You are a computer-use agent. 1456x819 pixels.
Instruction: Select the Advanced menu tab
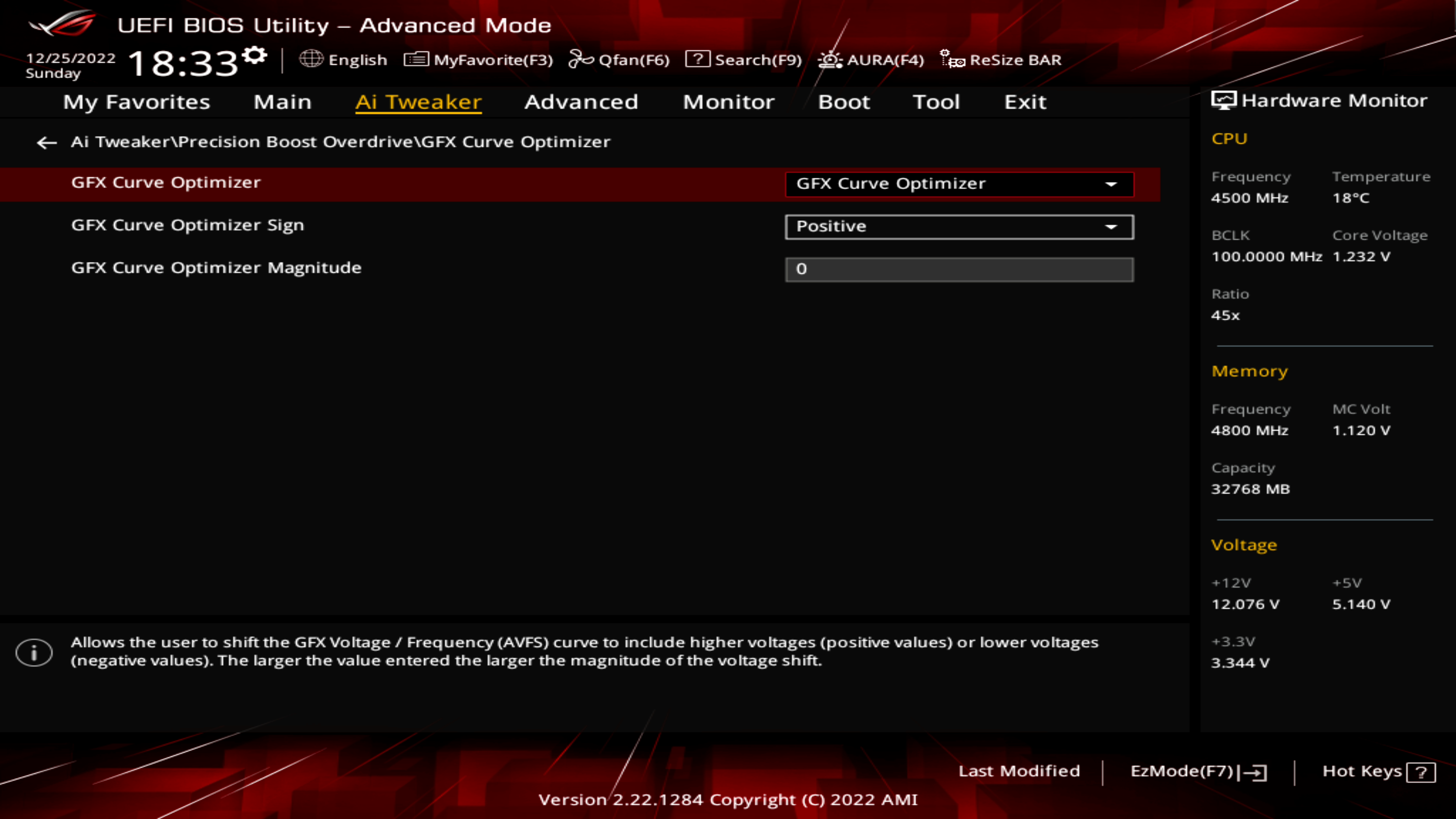click(581, 101)
